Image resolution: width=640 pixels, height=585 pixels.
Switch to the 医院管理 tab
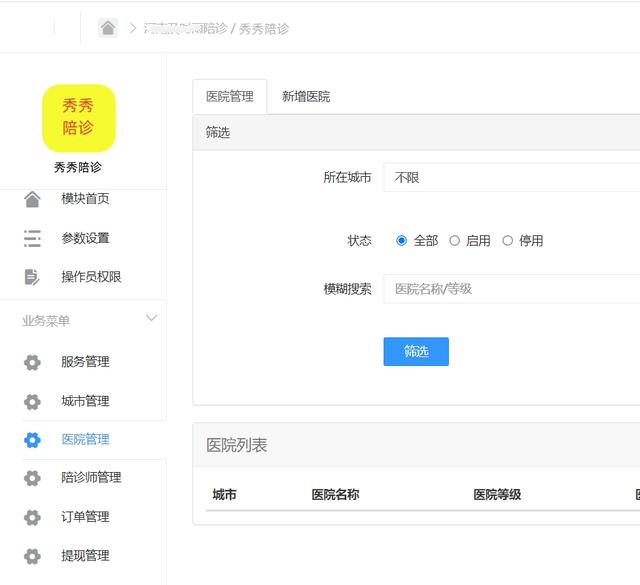pos(230,97)
